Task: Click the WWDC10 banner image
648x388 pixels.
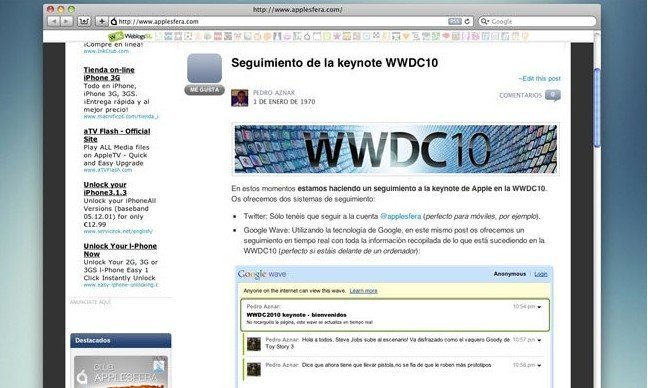Action: tap(395, 149)
